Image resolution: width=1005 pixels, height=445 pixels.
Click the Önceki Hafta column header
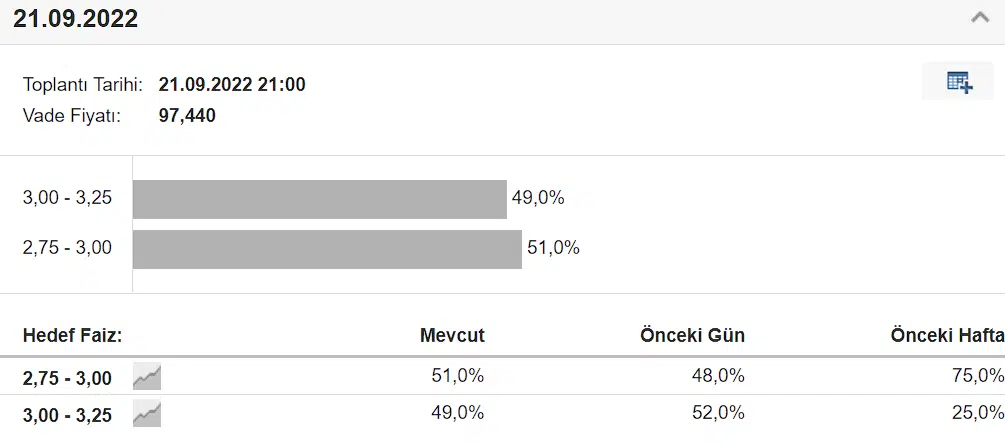(x=946, y=336)
